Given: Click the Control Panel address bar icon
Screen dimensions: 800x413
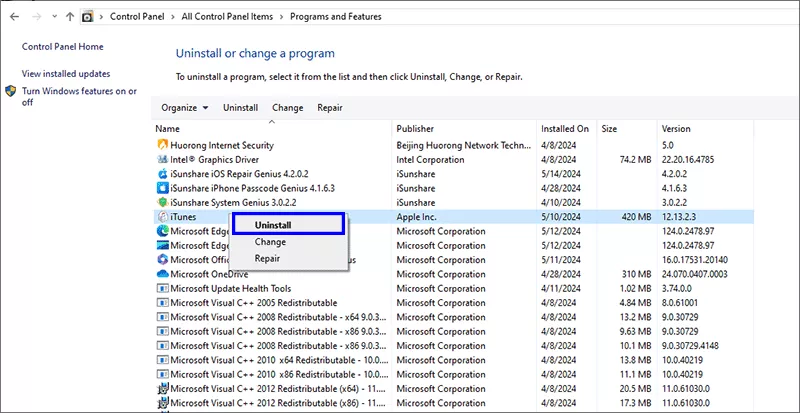Looking at the screenshot, I should click(x=88, y=17).
